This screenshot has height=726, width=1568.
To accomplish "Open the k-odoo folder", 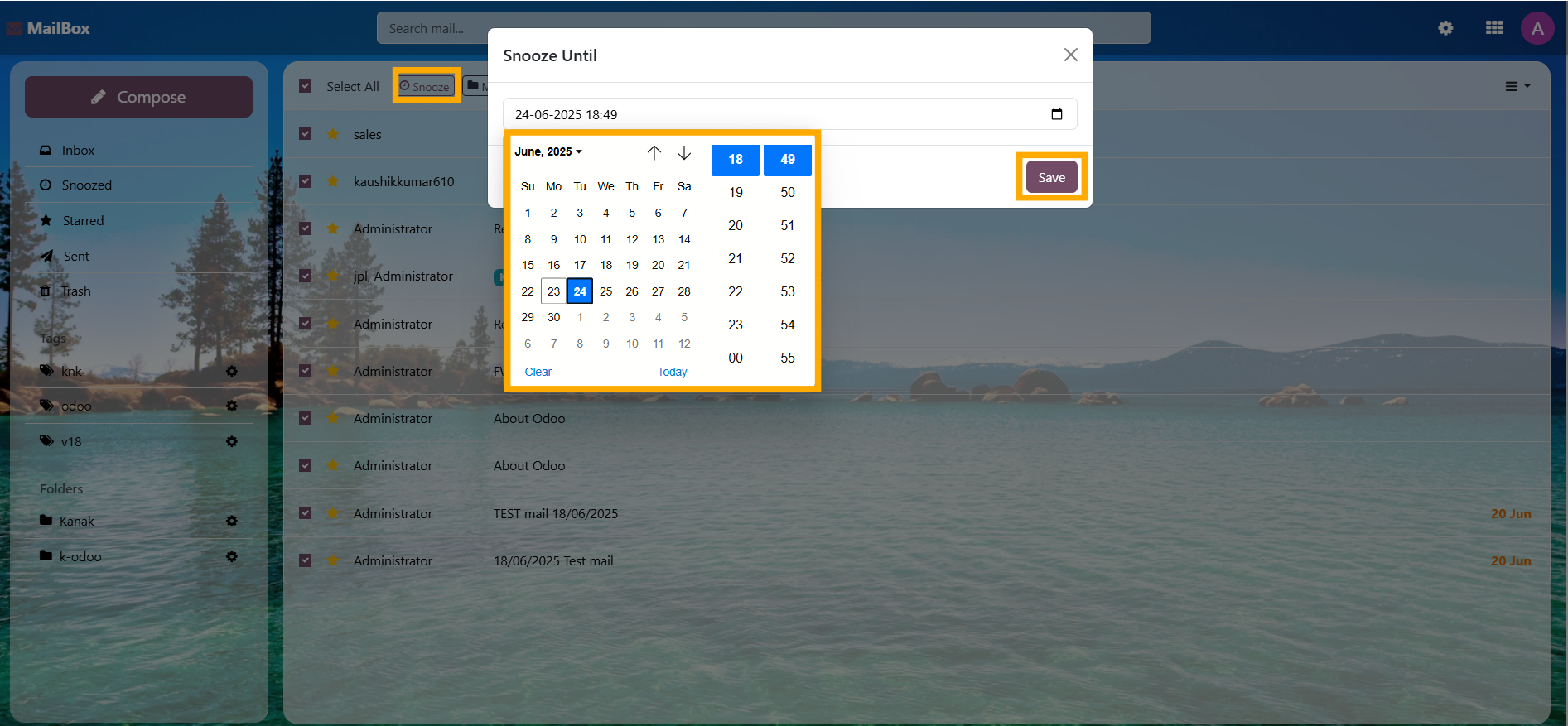I will (80, 556).
